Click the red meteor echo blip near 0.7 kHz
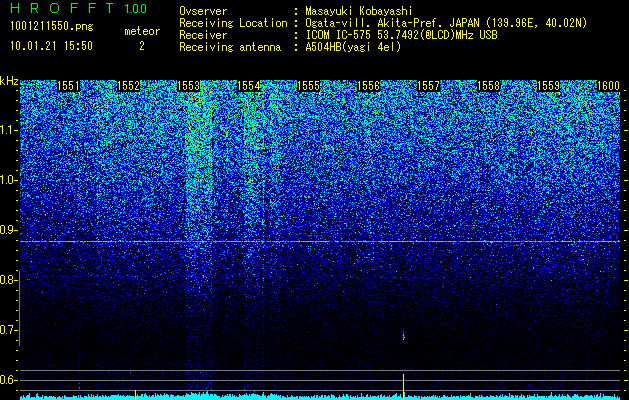 point(404,337)
